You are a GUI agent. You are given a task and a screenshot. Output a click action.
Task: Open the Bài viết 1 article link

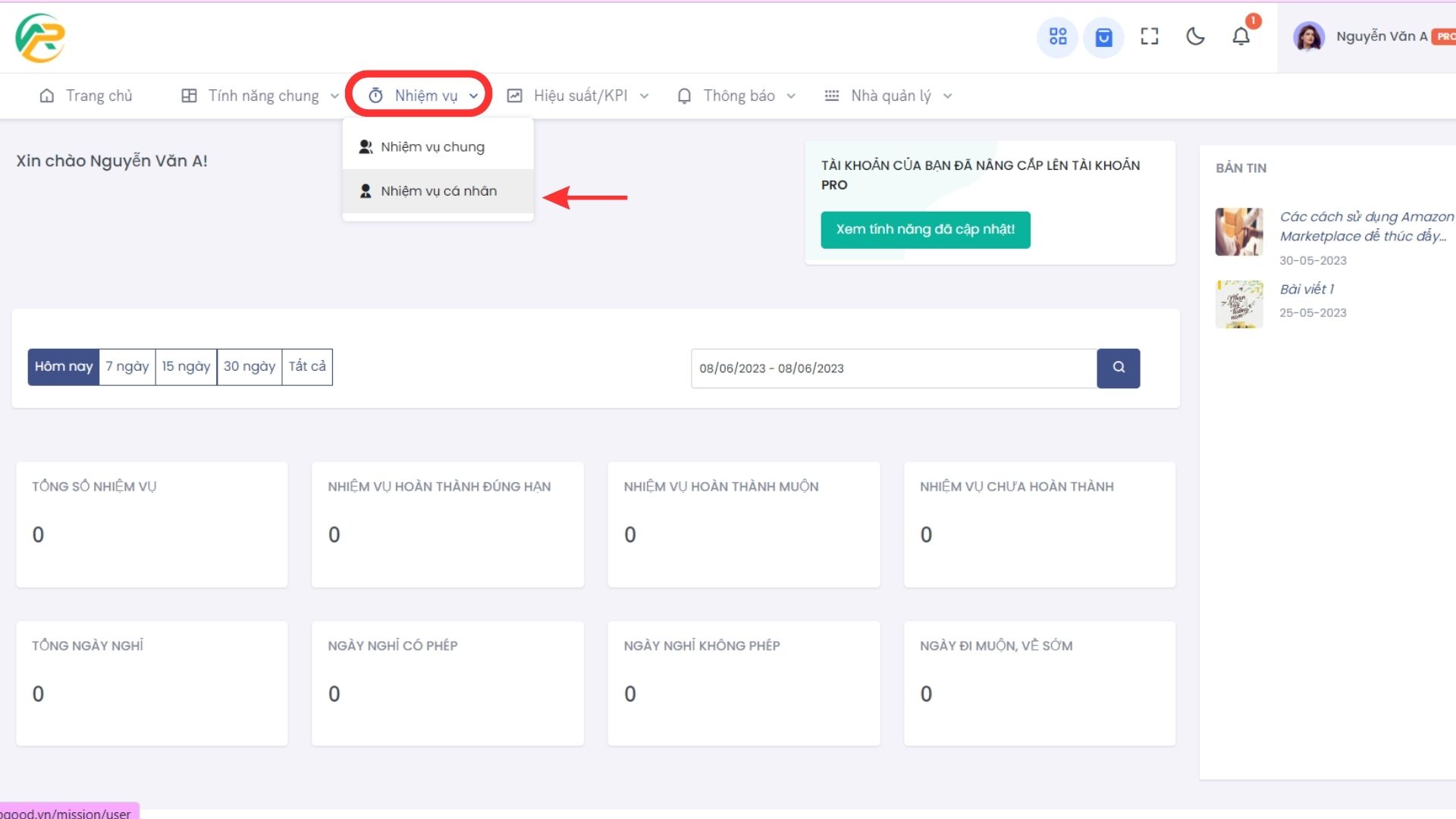click(1307, 289)
